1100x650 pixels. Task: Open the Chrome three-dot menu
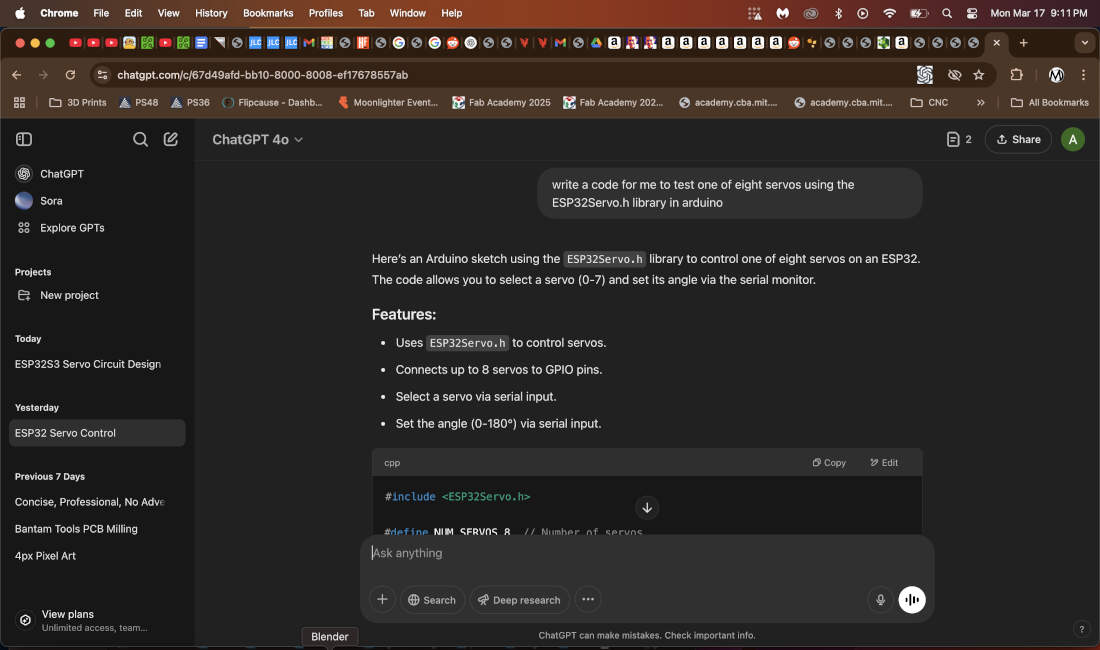(1083, 75)
